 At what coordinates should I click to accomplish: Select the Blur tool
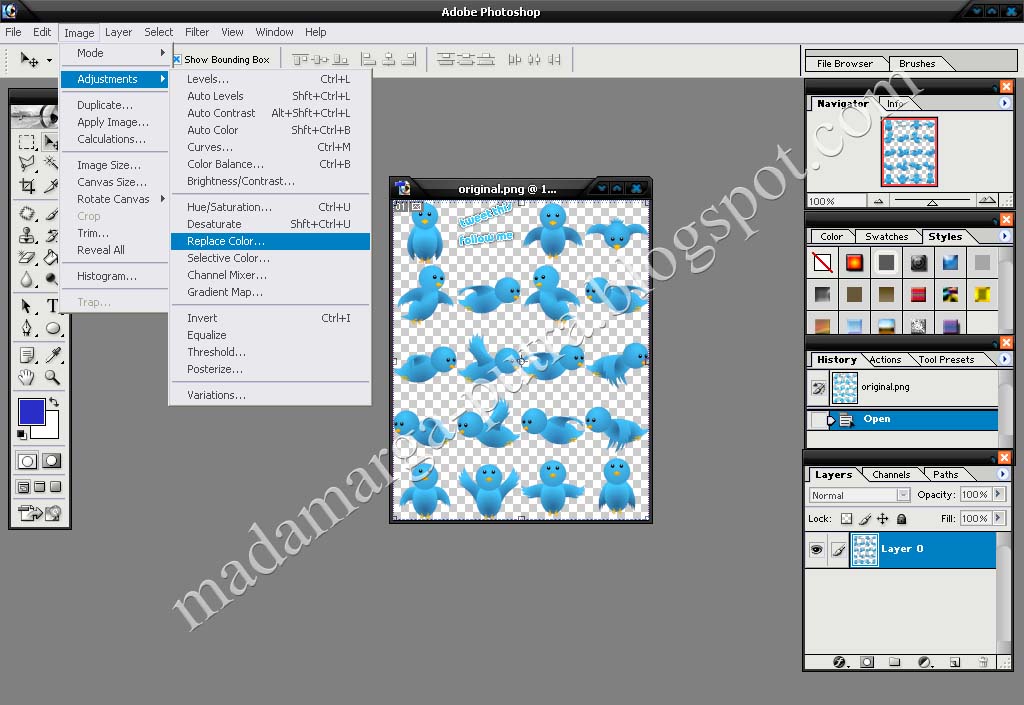(x=27, y=279)
